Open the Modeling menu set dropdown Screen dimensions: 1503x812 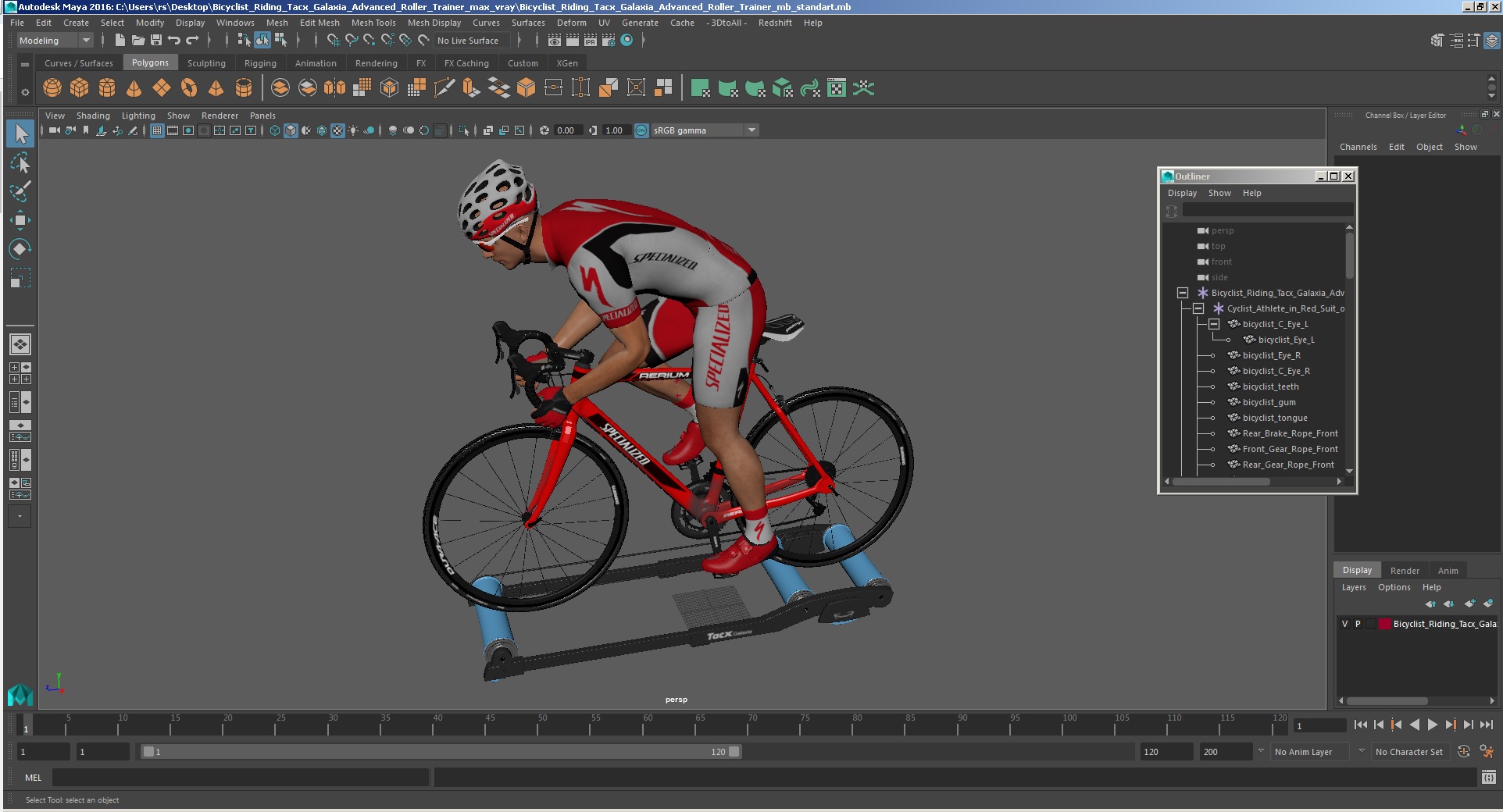55,41
